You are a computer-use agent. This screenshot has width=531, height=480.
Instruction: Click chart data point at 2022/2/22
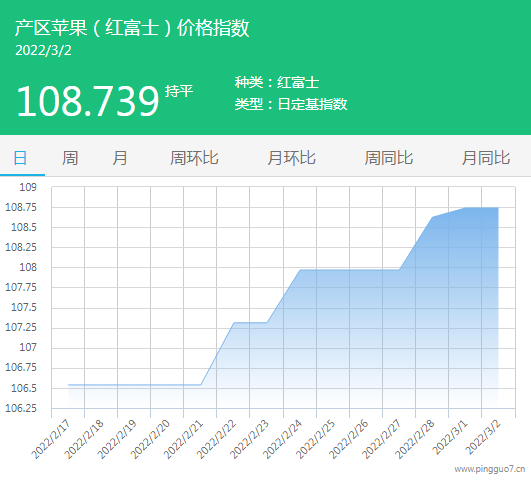[x=234, y=322]
